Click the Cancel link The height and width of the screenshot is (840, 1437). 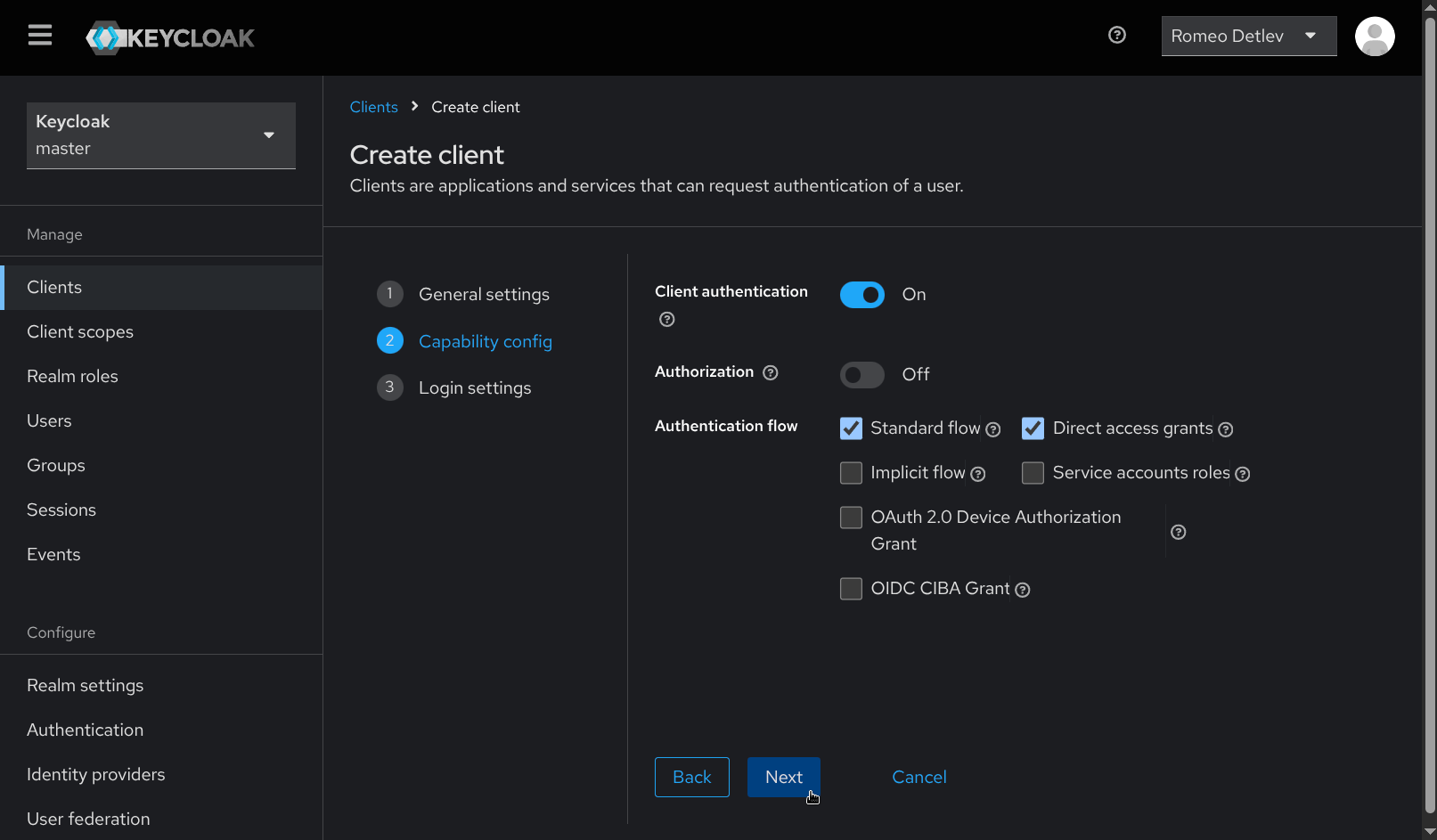[x=919, y=778]
